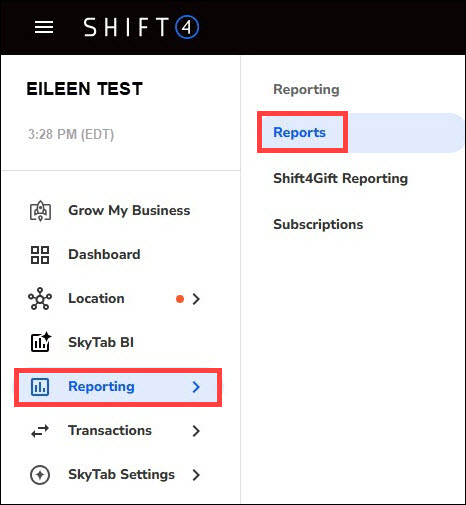Image resolution: width=466 pixels, height=505 pixels.
Task: Open Subscriptions in the submenu
Action: point(318,224)
